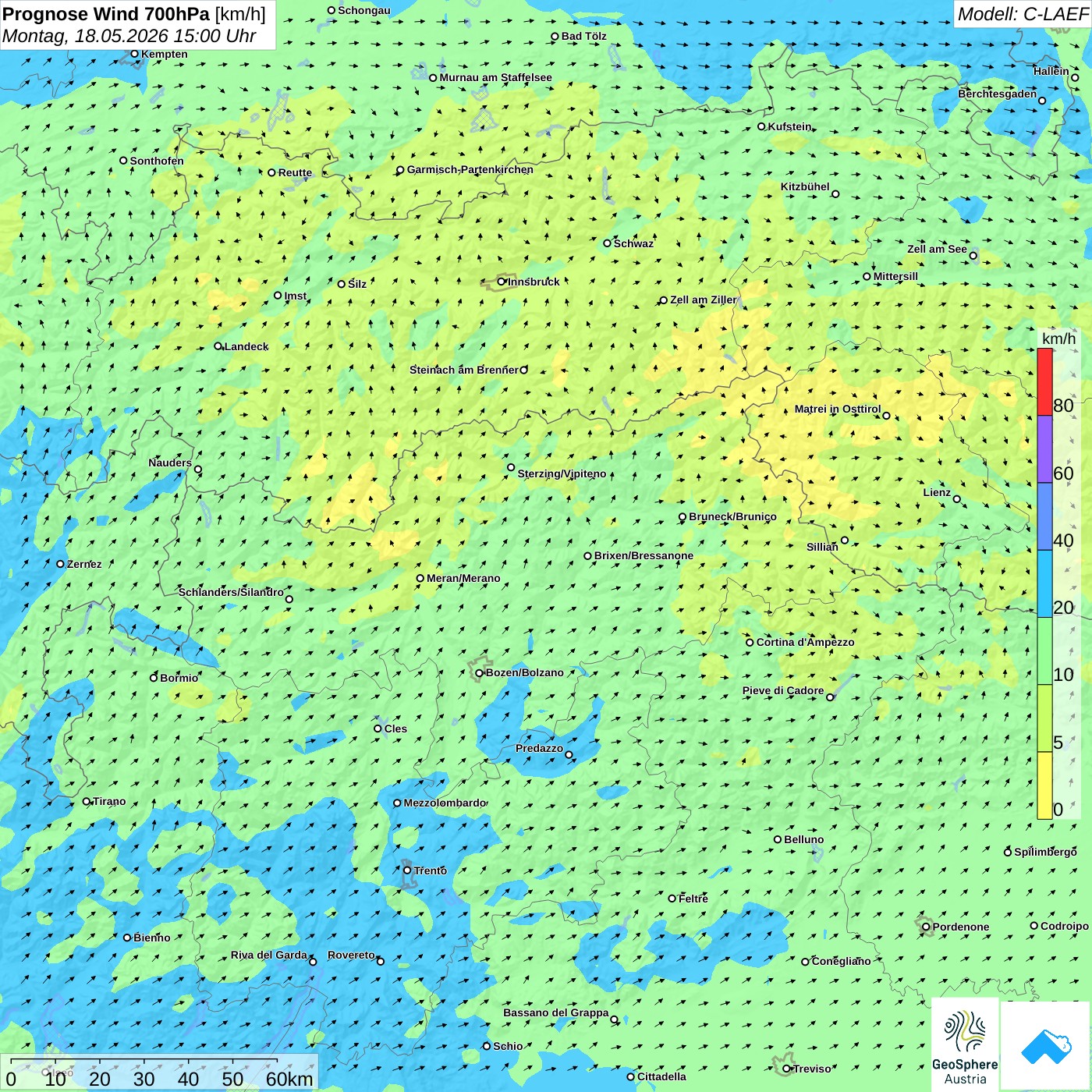Click the GeoSphere Austria logo
The image size is (1092, 1092).
coord(965,1044)
